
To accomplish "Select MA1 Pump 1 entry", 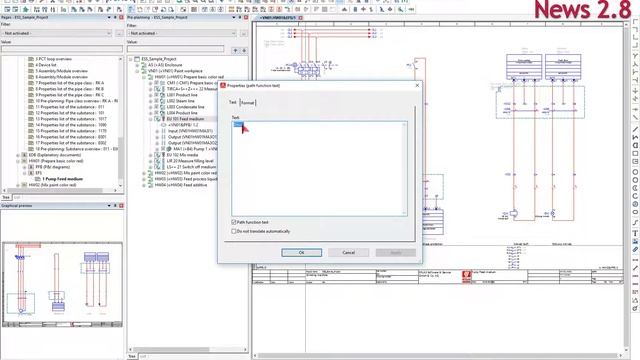I will (196, 149).
